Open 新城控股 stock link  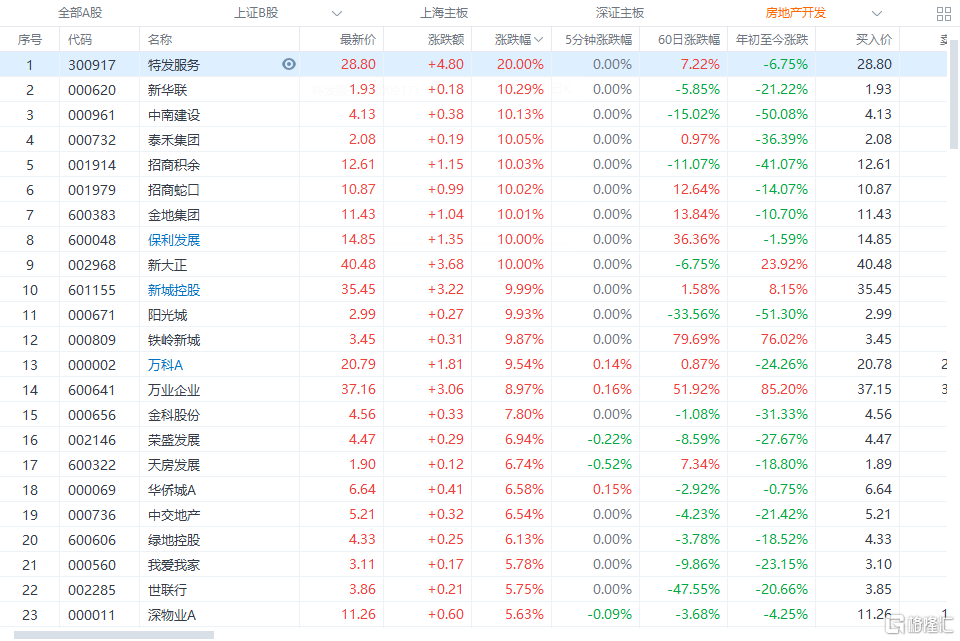[174, 290]
